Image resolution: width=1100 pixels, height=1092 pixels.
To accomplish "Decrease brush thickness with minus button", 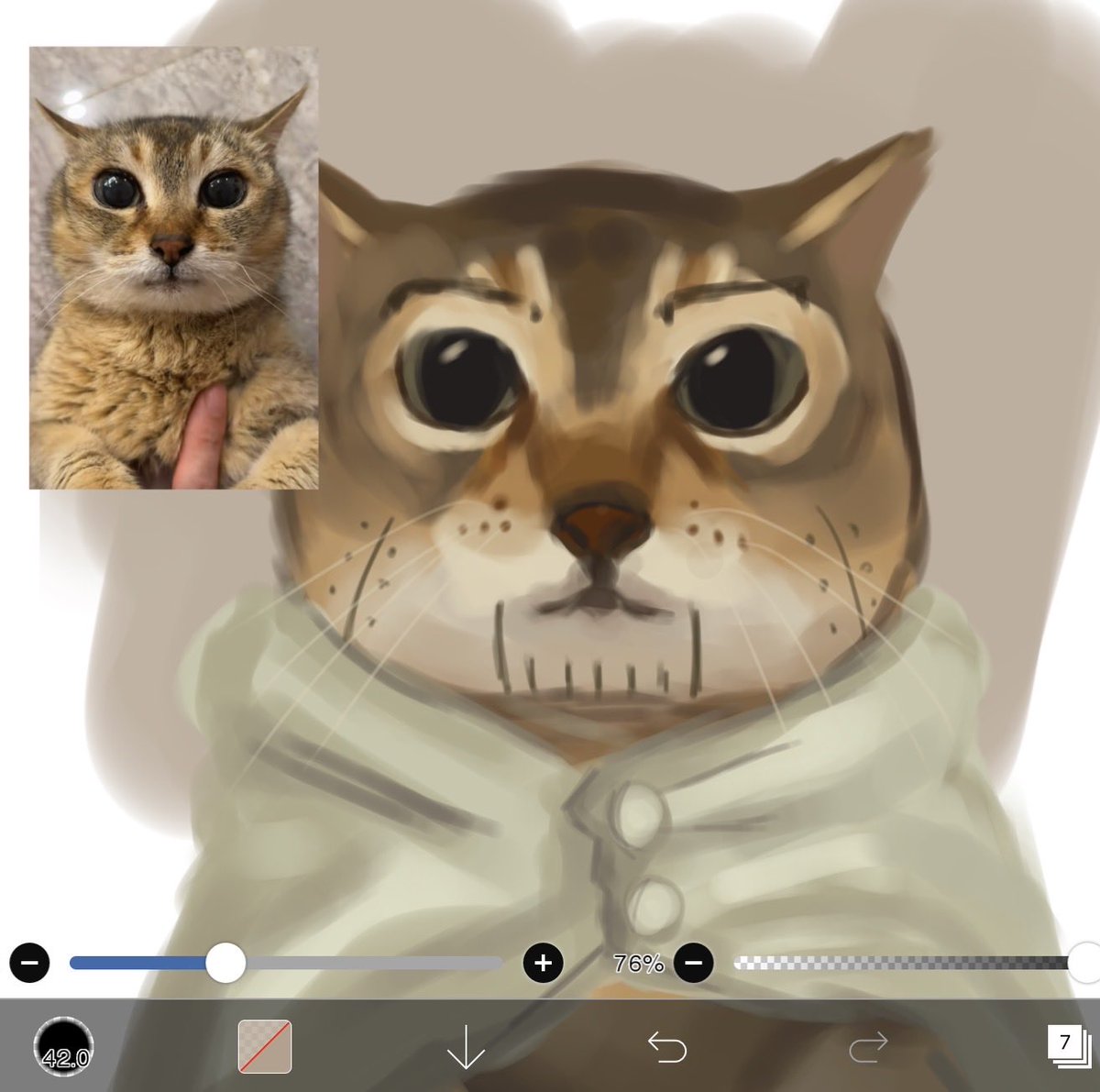I will 29,963.
